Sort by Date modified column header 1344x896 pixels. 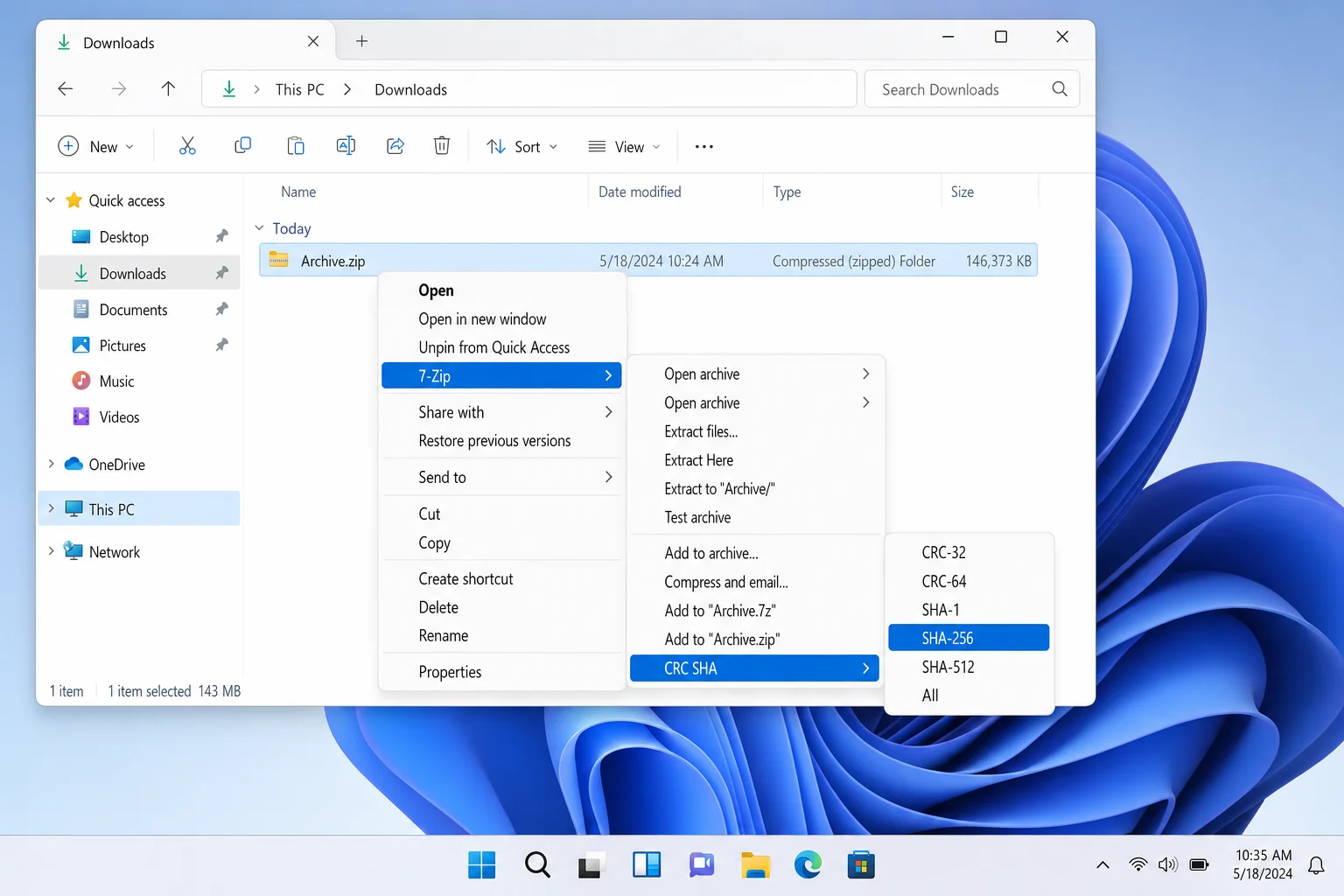pos(640,192)
